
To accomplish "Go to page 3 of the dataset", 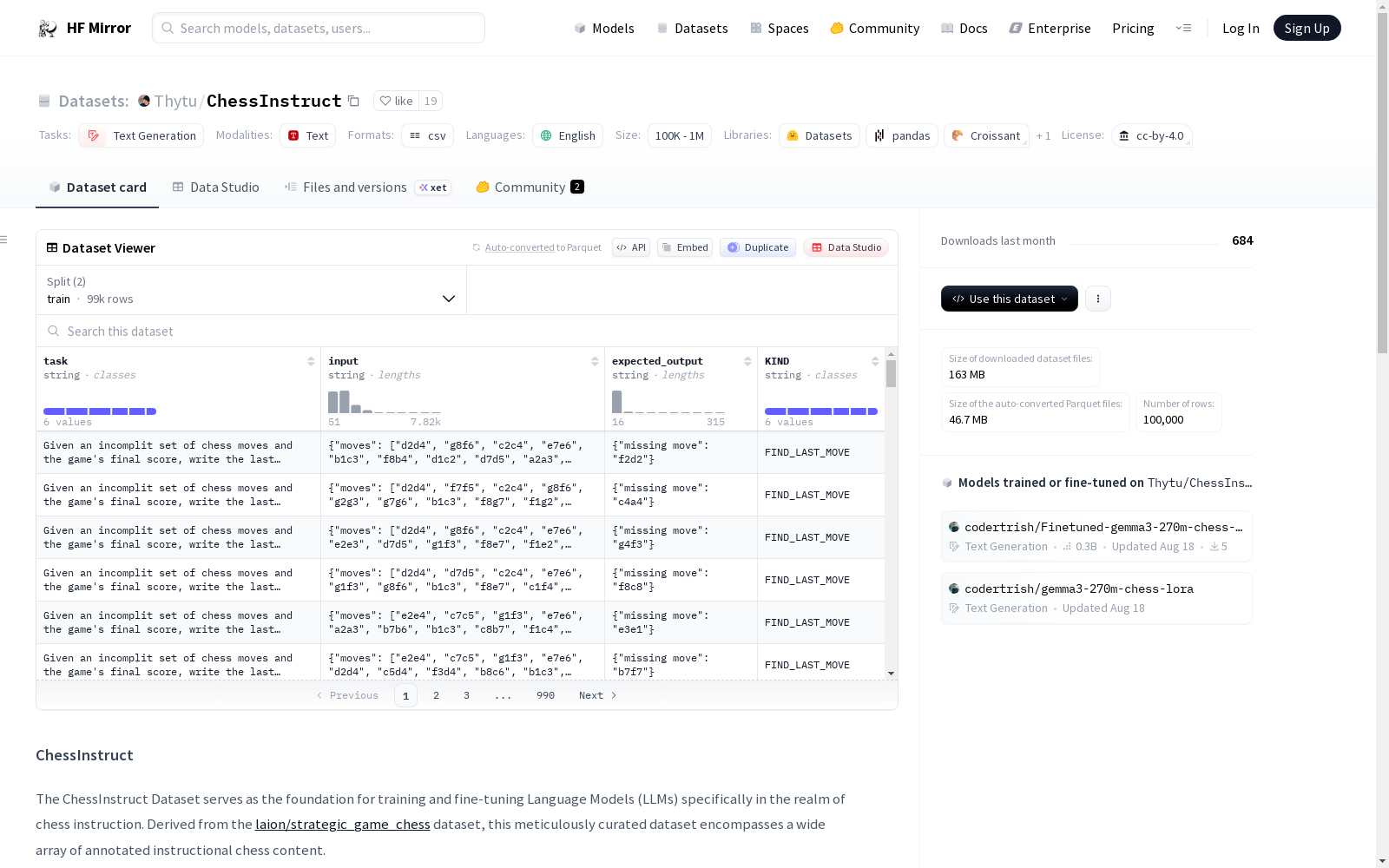I will tap(466, 695).
